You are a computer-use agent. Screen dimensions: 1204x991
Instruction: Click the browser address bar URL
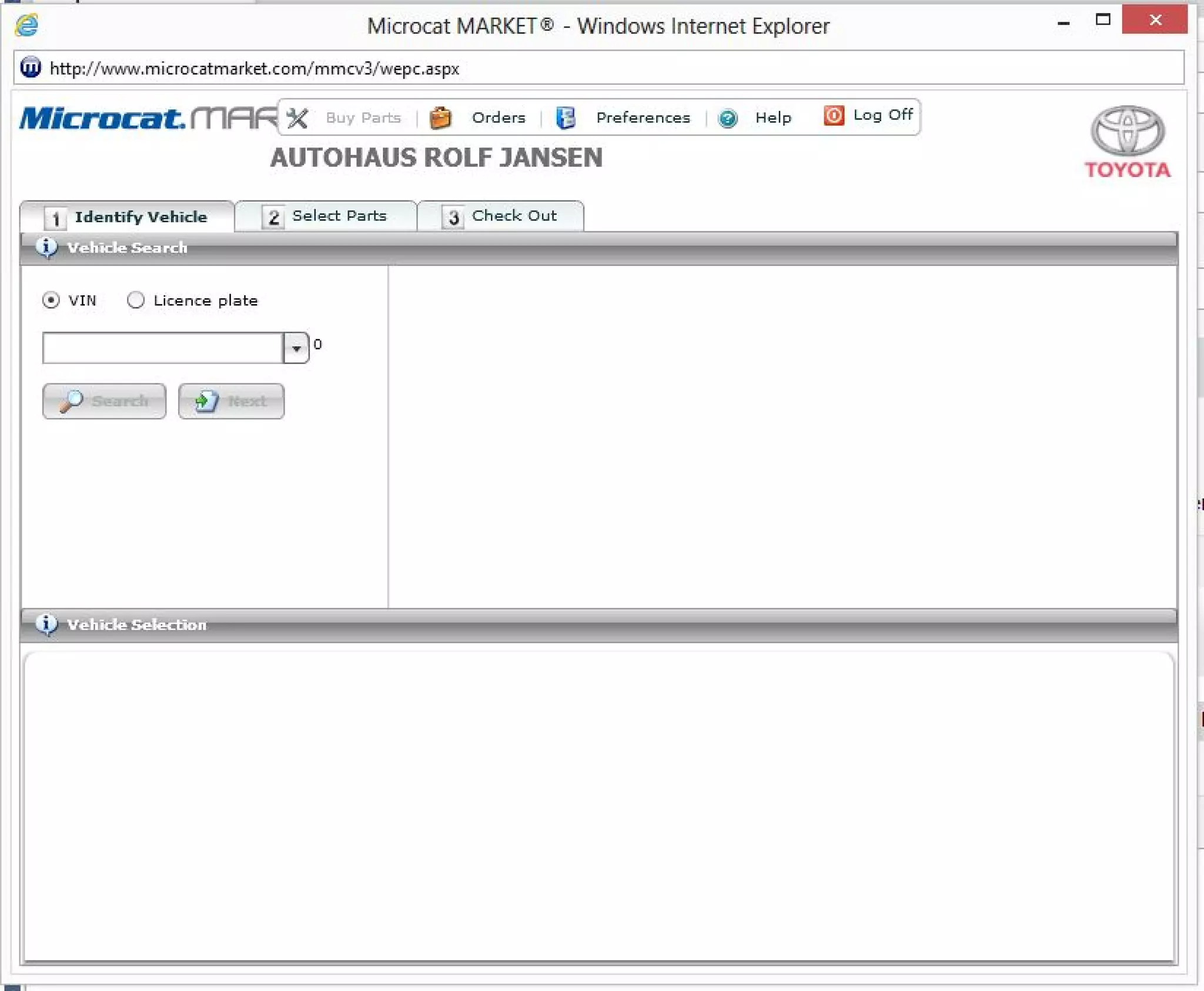(254, 69)
